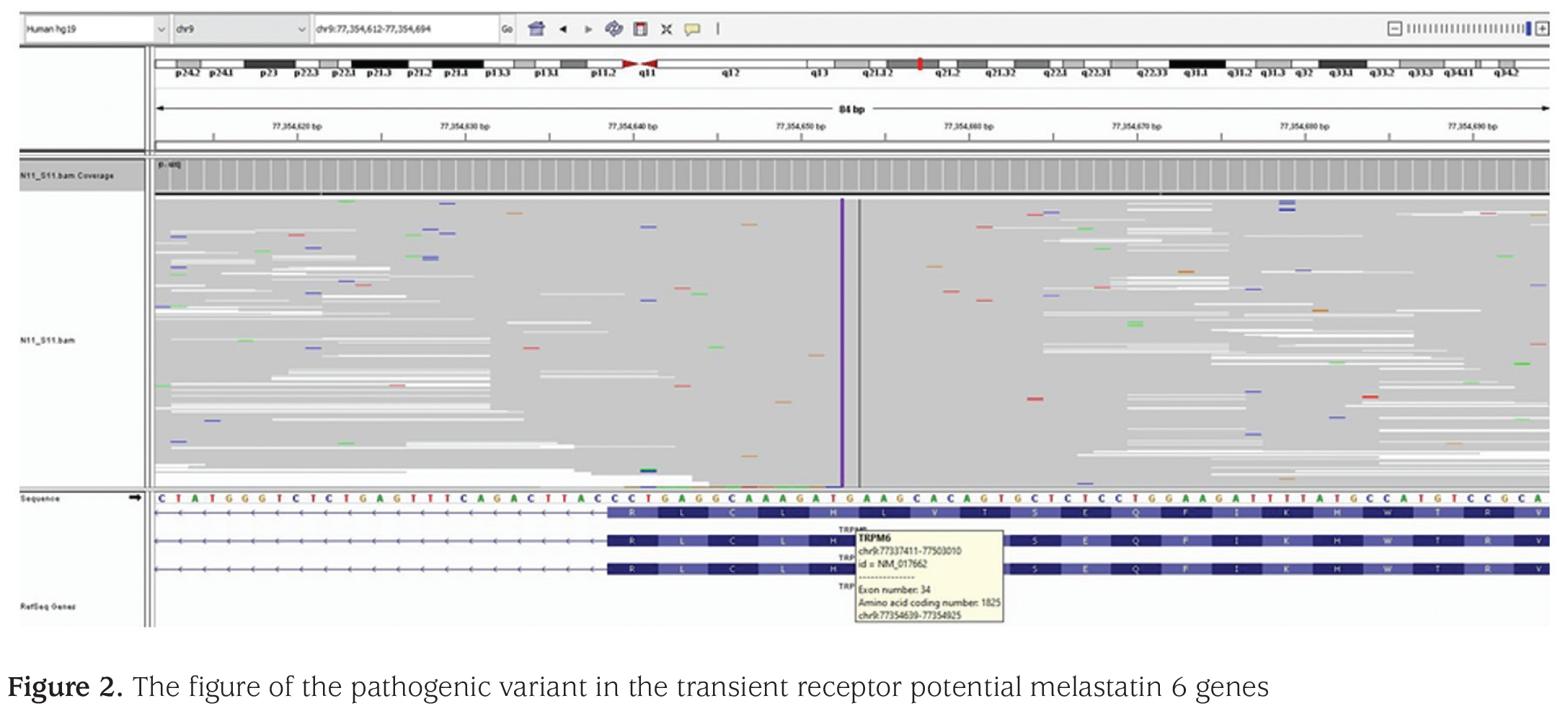This screenshot has width=1568, height=719.
Task: Click the coverage range label on the coverage track
Action: coord(169,165)
